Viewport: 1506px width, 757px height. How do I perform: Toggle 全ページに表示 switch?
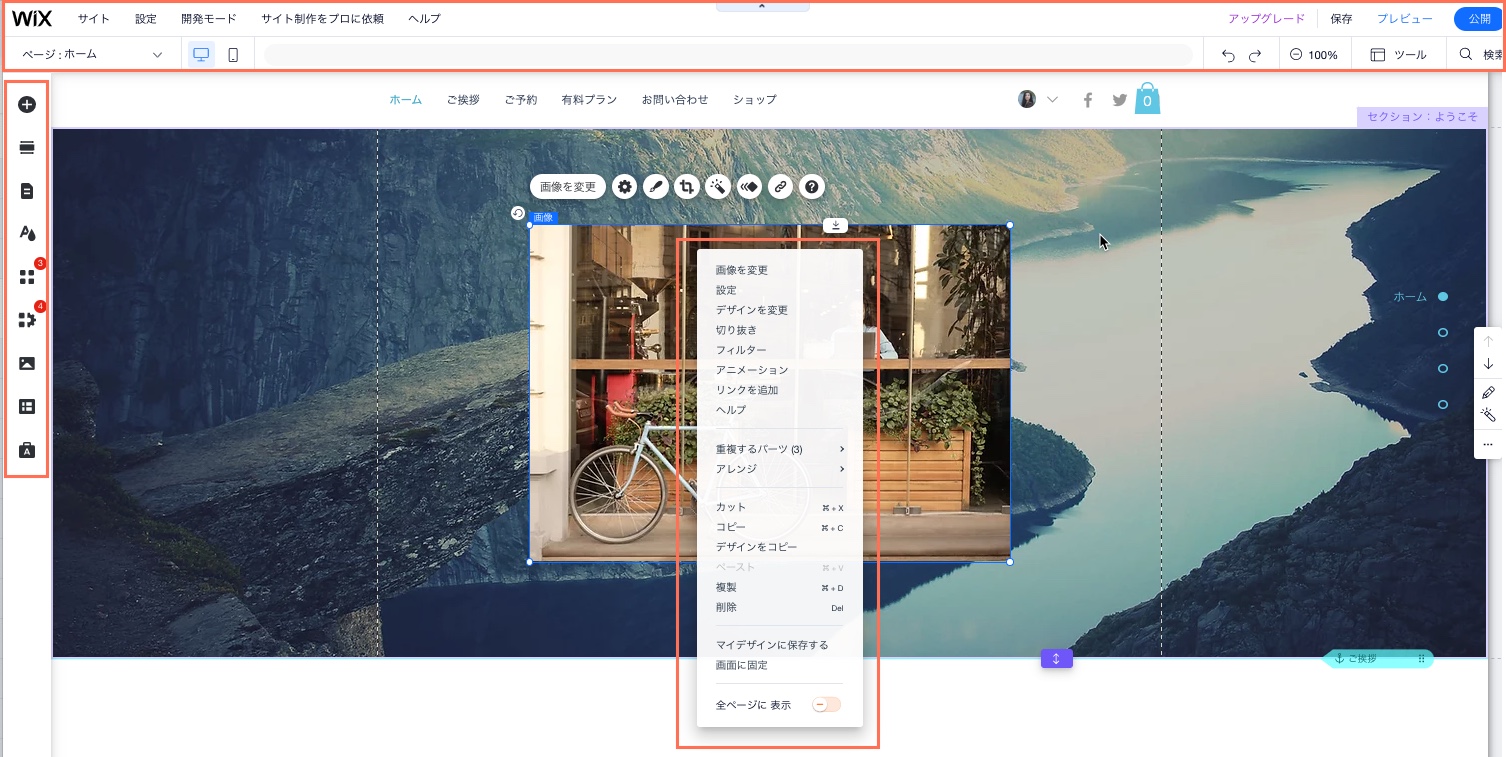[826, 705]
